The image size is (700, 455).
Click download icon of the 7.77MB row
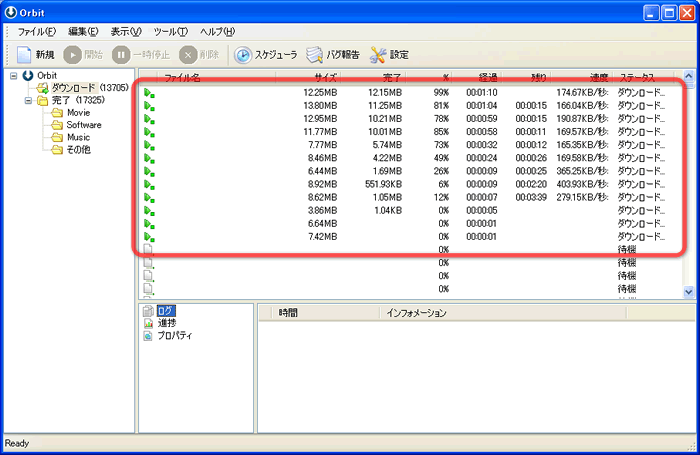[149, 146]
